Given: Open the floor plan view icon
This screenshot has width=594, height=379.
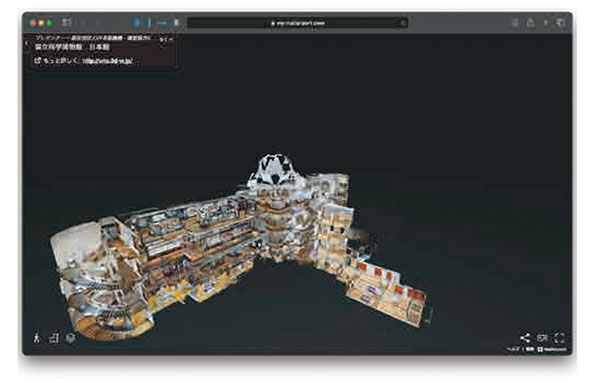Looking at the screenshot, I should 54,338.
